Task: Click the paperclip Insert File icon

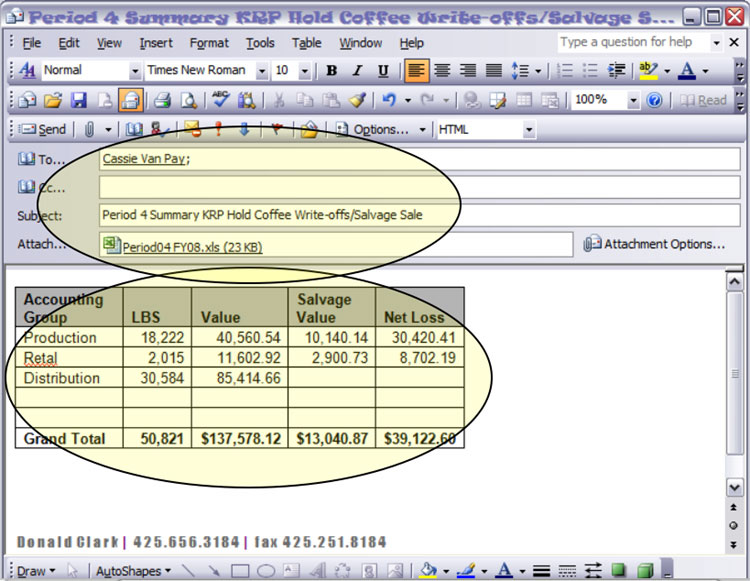Action: tap(89, 130)
